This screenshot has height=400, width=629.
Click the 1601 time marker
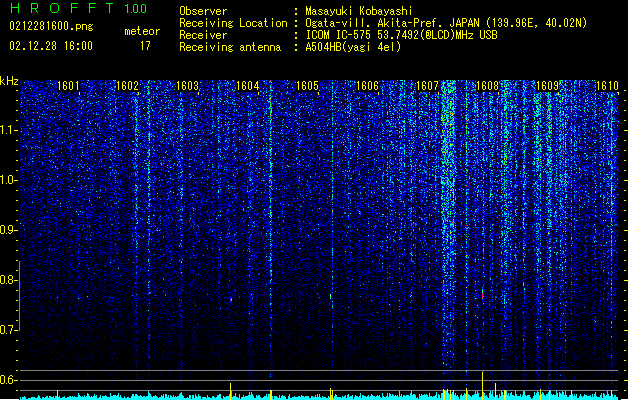click(68, 86)
